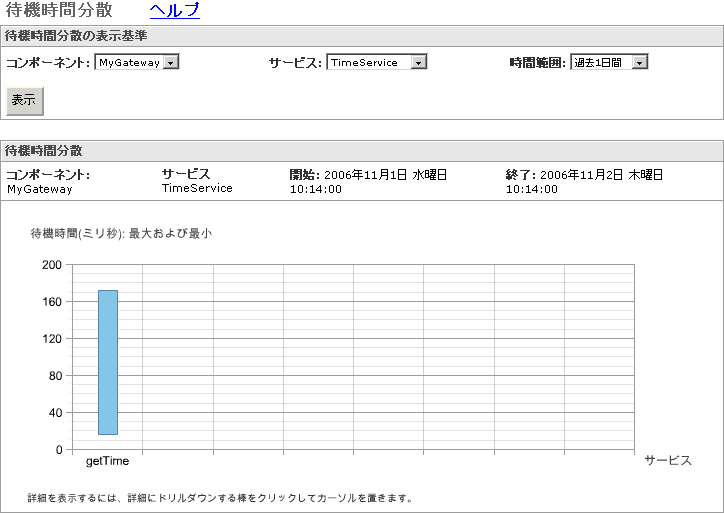The width and height of the screenshot is (724, 513).
Task: Click the drill-down hint text below chart
Action: [220, 498]
